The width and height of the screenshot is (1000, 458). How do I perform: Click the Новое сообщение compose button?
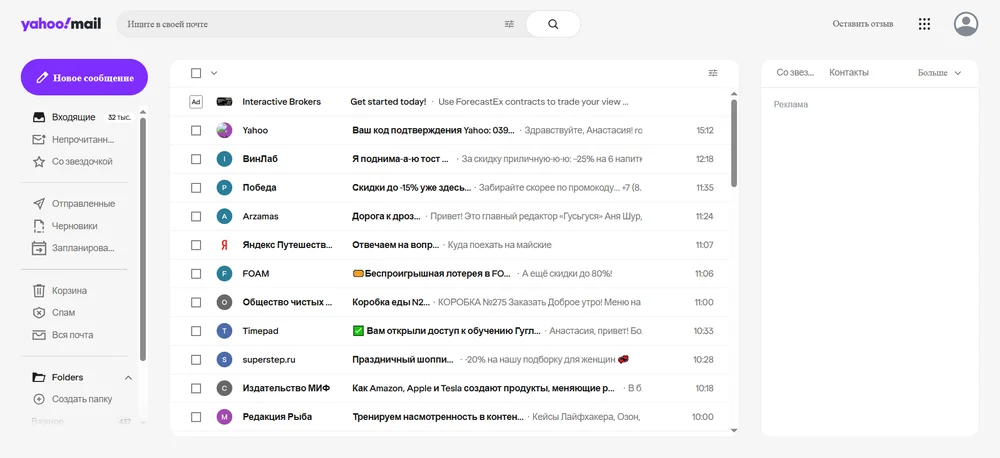[x=84, y=77]
